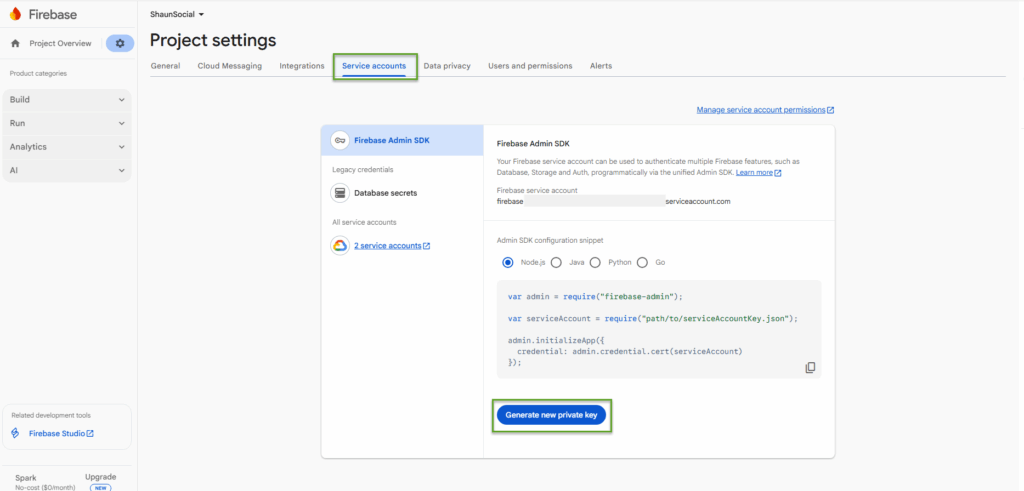Click the Firebase Studio icon
Viewport: 1024px width, 491px height.
(x=16, y=433)
